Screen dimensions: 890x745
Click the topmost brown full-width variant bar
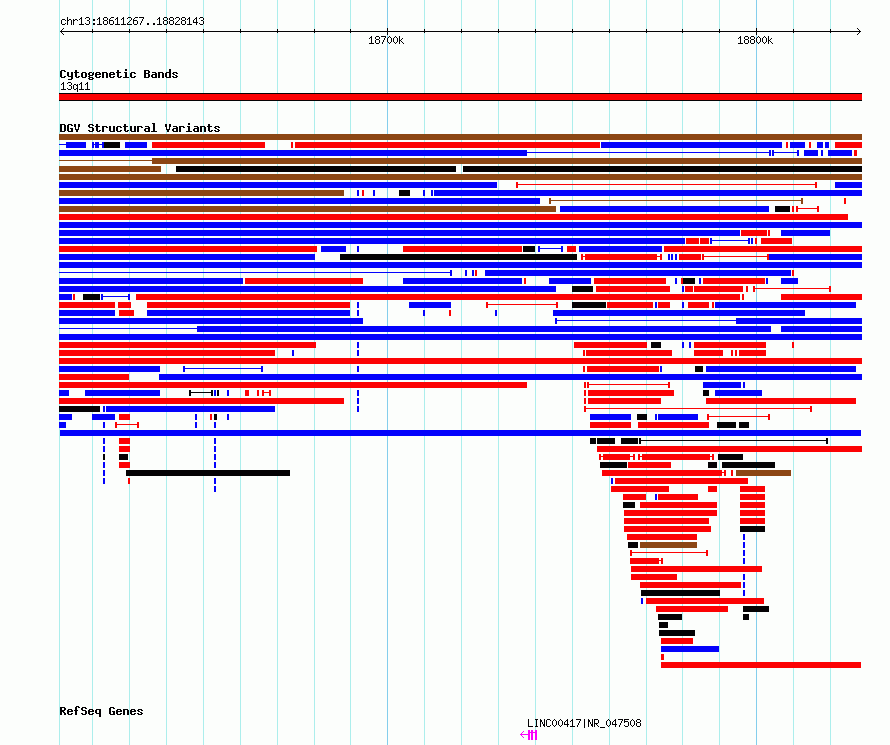coord(460,137)
